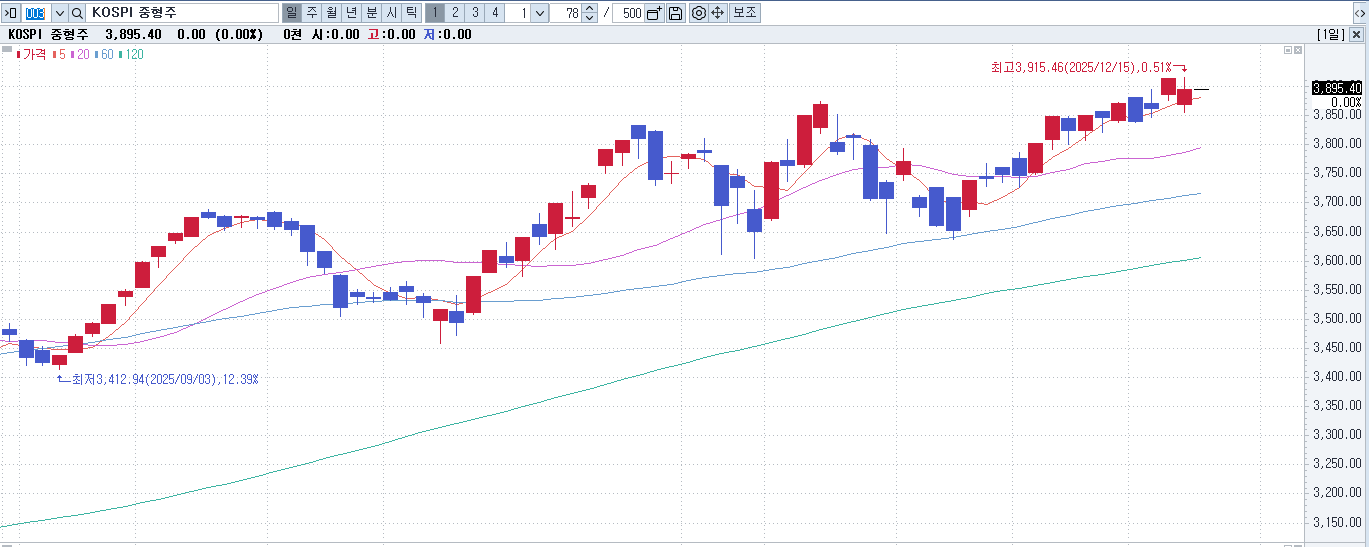Screen dimensions: 1369x547
Task: Click the save chart floppy disk icon
Action: (676, 13)
